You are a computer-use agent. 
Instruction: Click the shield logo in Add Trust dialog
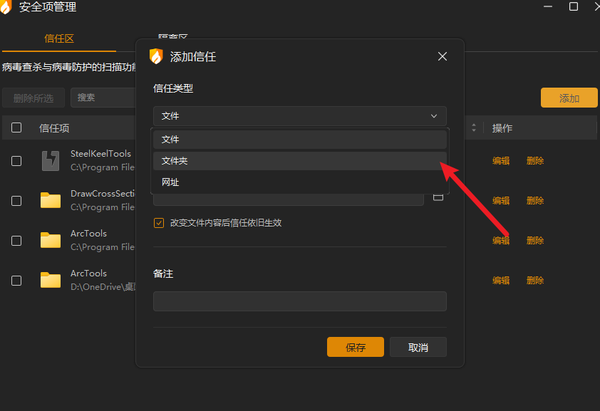point(156,57)
